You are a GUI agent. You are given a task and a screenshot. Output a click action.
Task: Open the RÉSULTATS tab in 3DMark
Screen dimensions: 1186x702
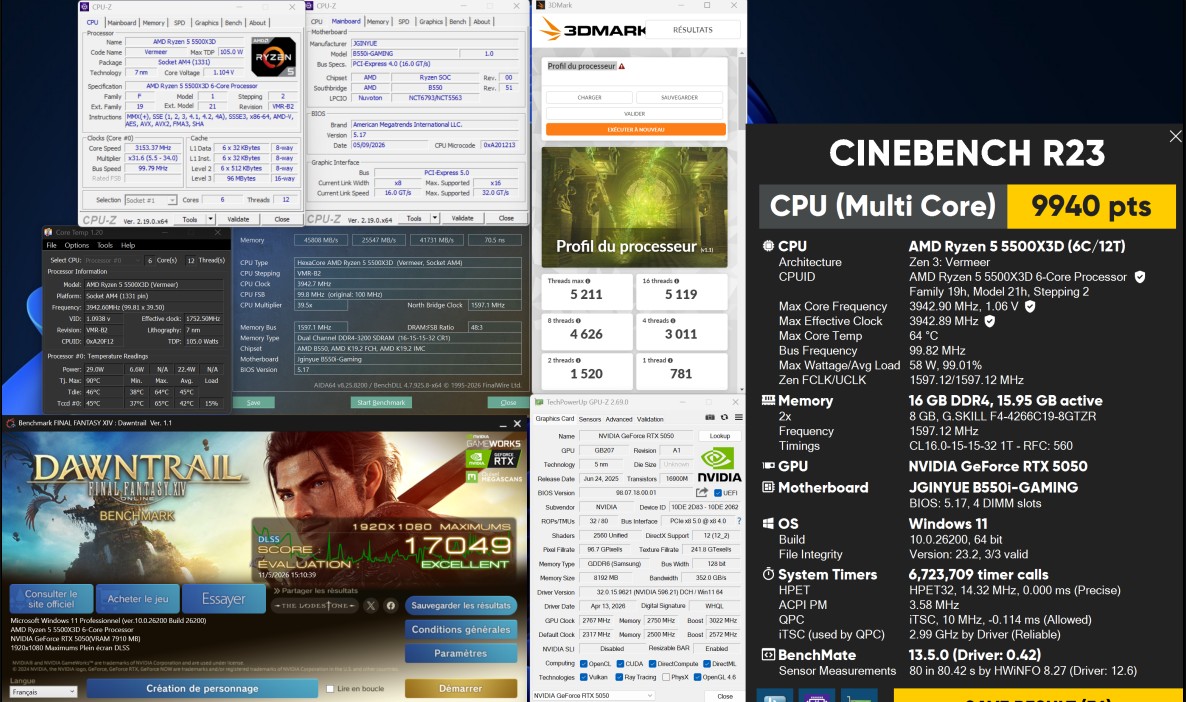(693, 30)
